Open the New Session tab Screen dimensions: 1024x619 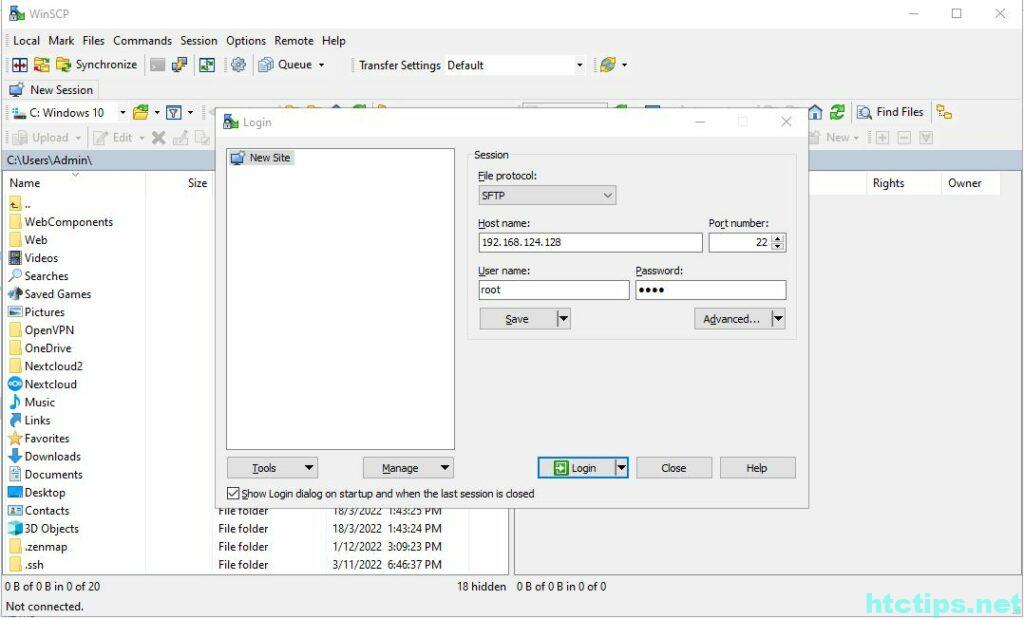[x=52, y=89]
